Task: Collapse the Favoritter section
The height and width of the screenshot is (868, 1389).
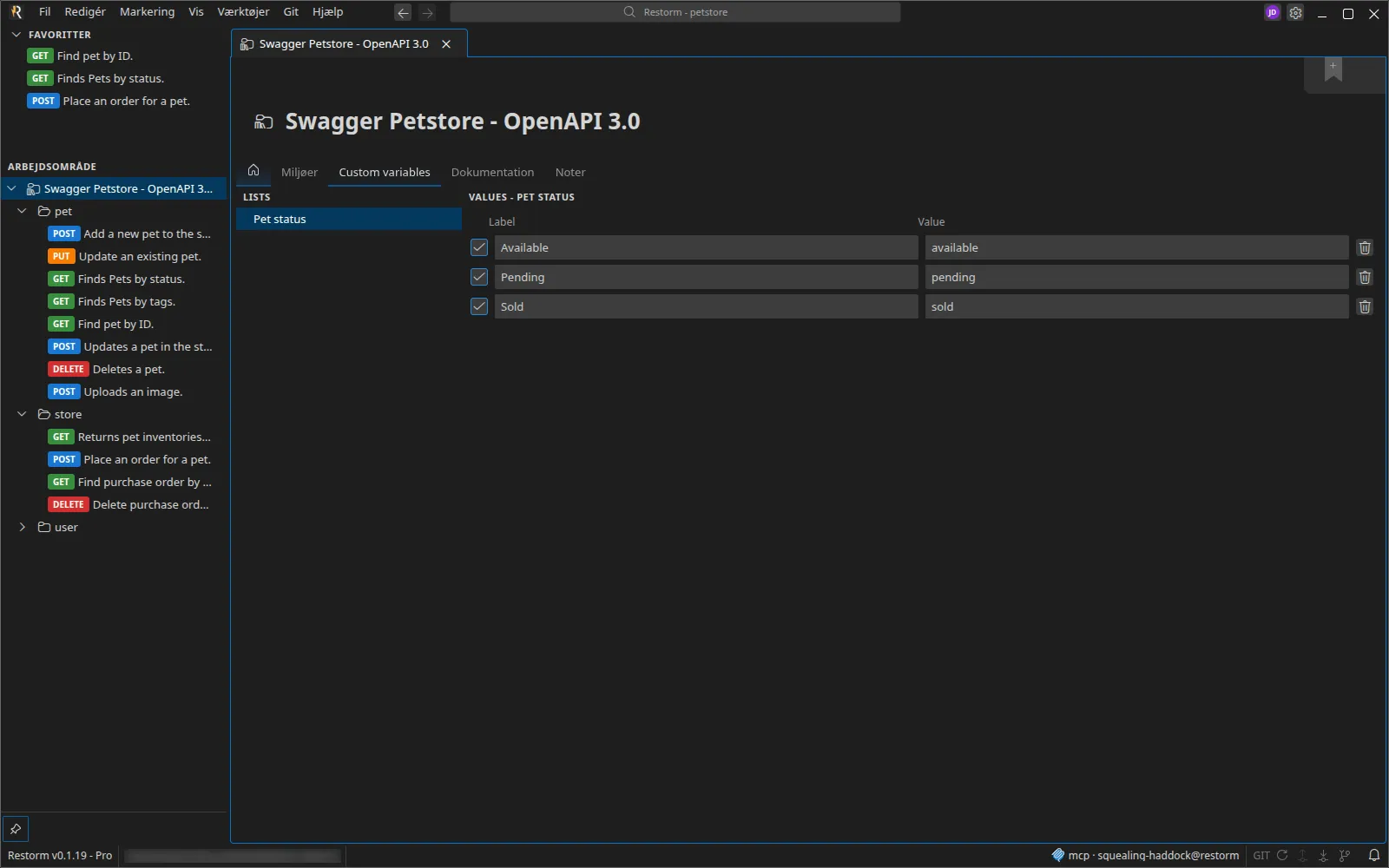Action: tap(16, 35)
